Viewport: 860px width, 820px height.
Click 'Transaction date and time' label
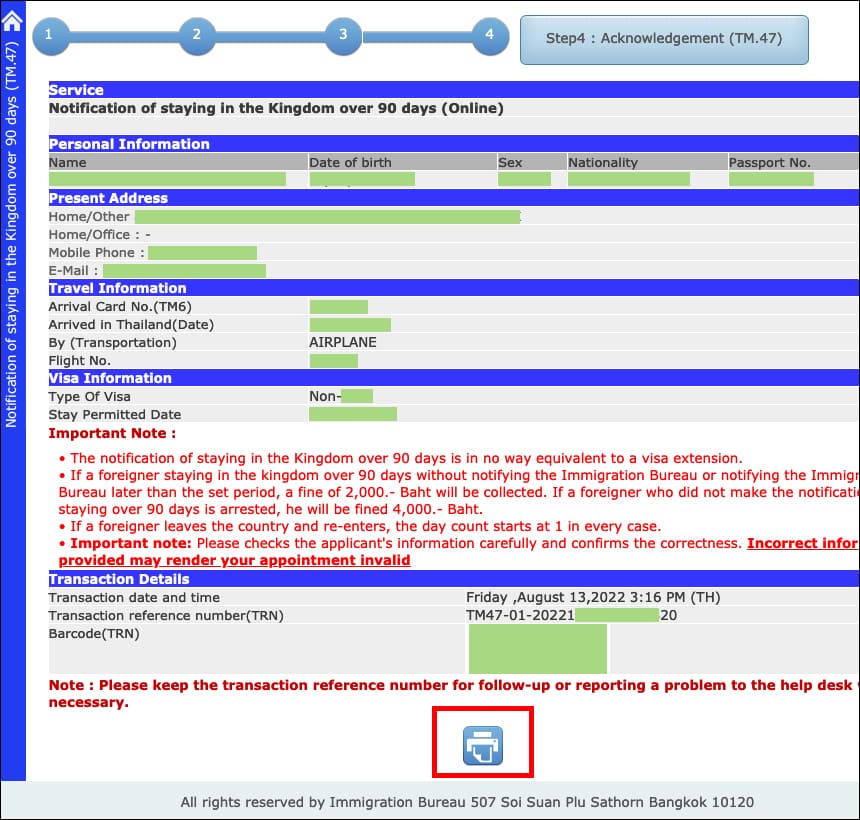(x=134, y=597)
